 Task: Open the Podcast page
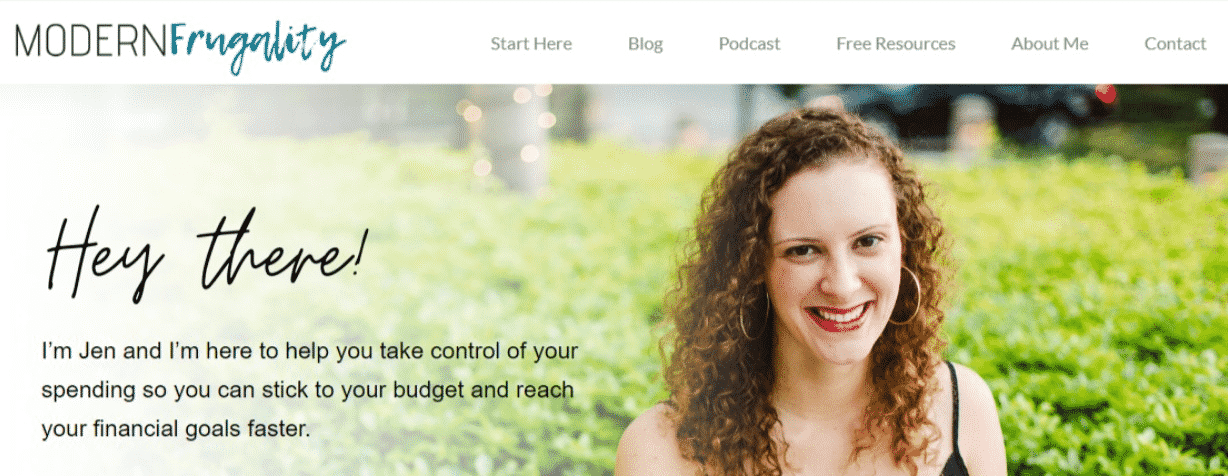click(x=749, y=44)
